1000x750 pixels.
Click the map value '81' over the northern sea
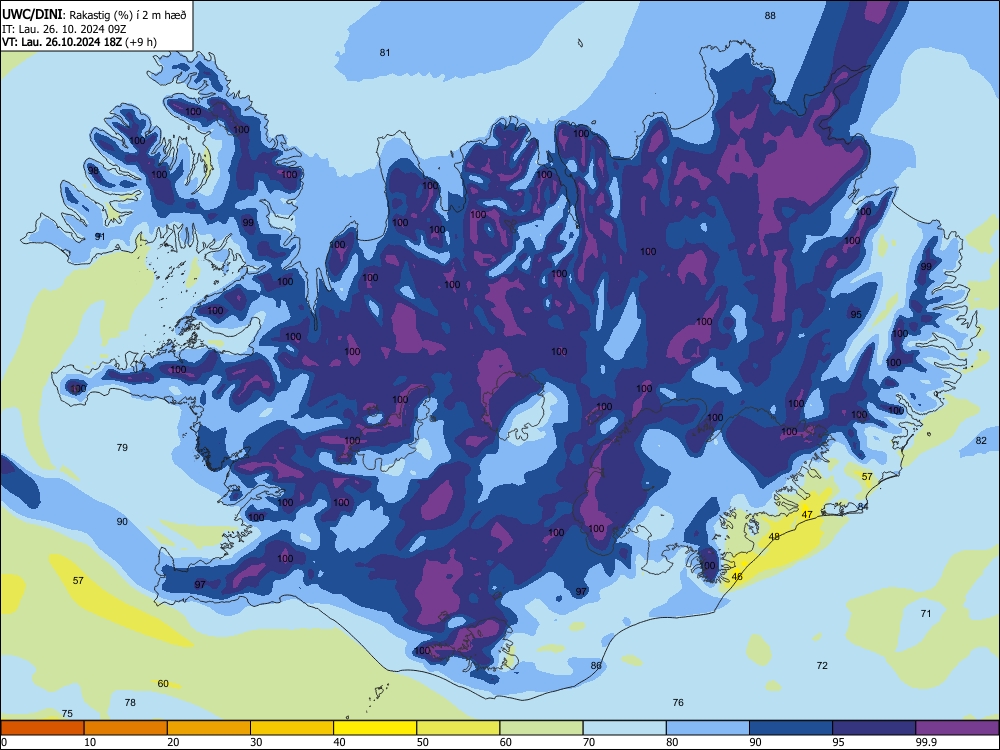pos(385,52)
